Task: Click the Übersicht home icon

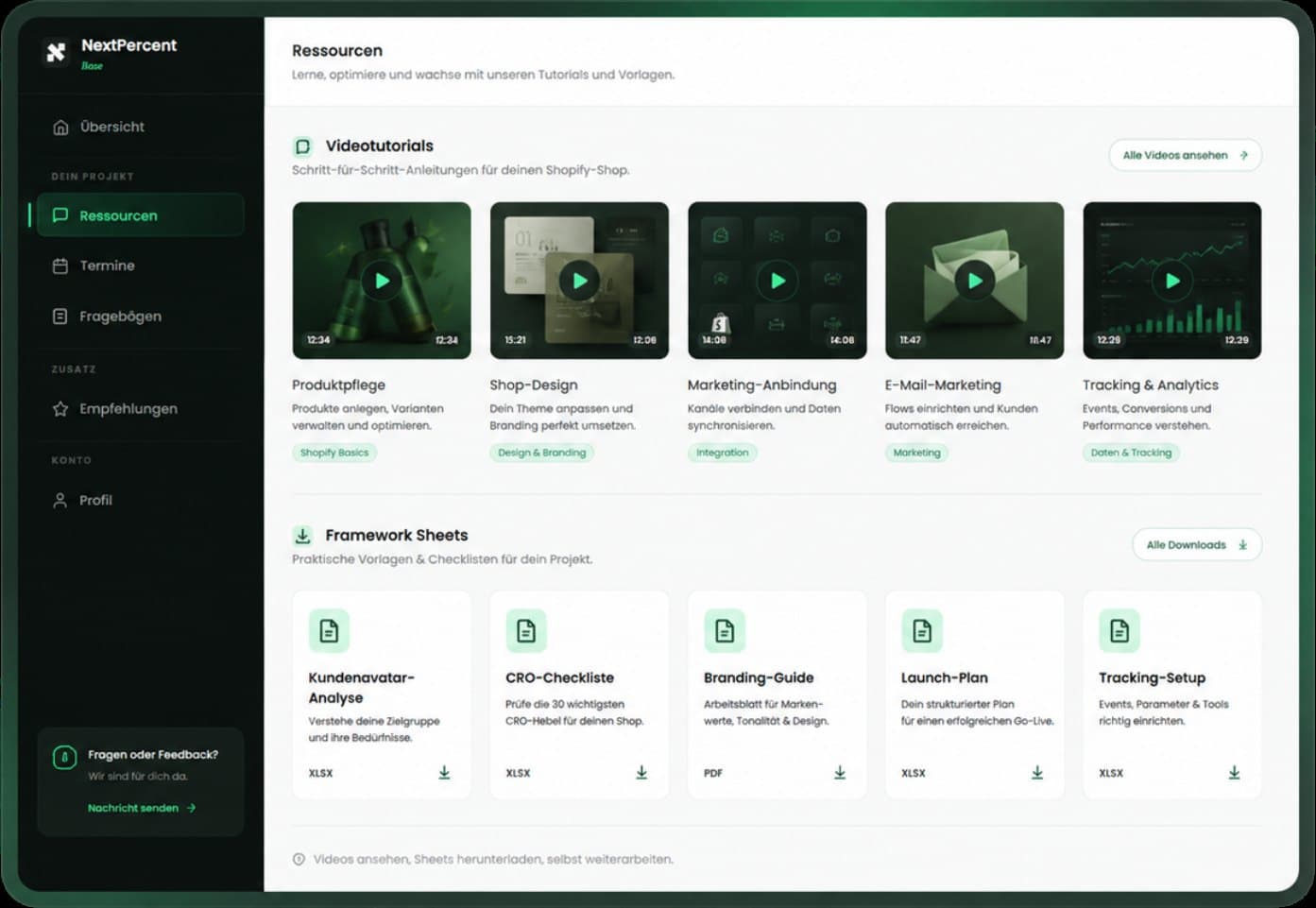Action: [x=60, y=127]
